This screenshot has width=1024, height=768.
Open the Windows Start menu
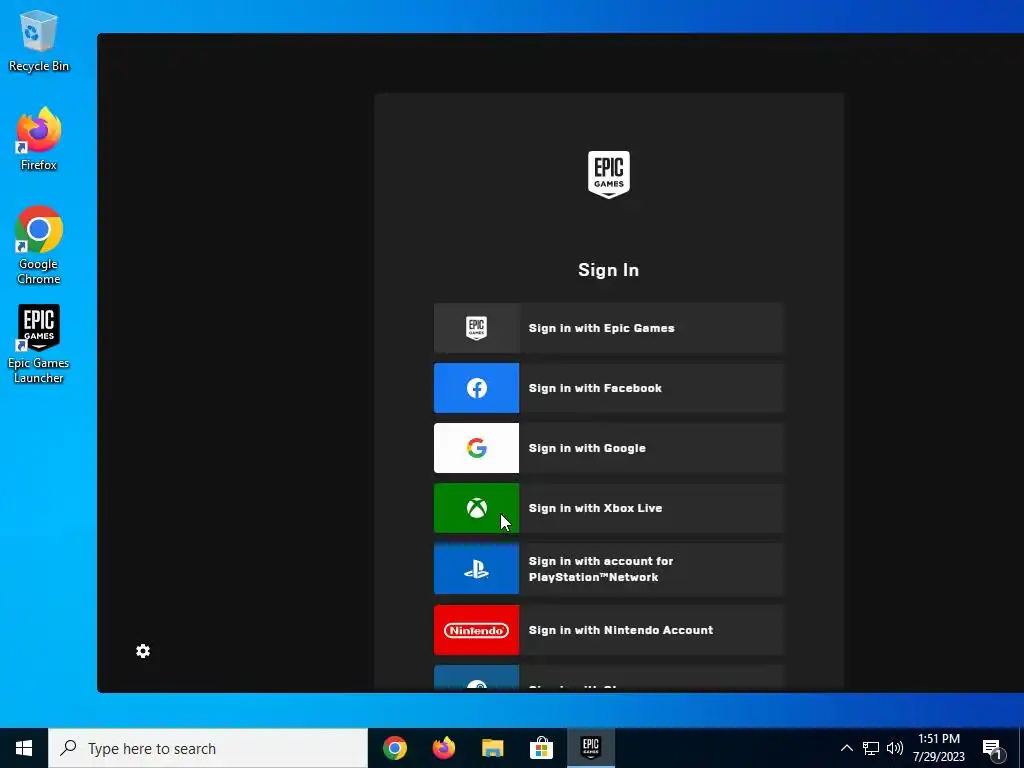coord(24,748)
